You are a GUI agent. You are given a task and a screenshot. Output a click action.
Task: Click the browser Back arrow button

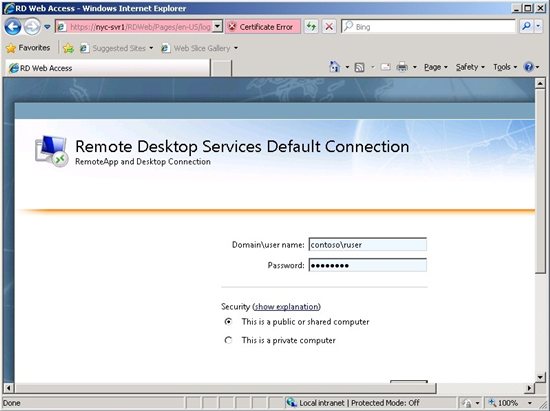(x=13, y=27)
